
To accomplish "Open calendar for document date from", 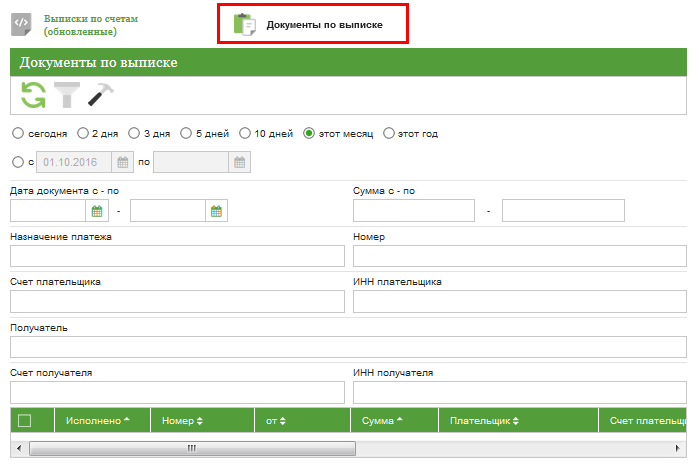I will click(98, 211).
